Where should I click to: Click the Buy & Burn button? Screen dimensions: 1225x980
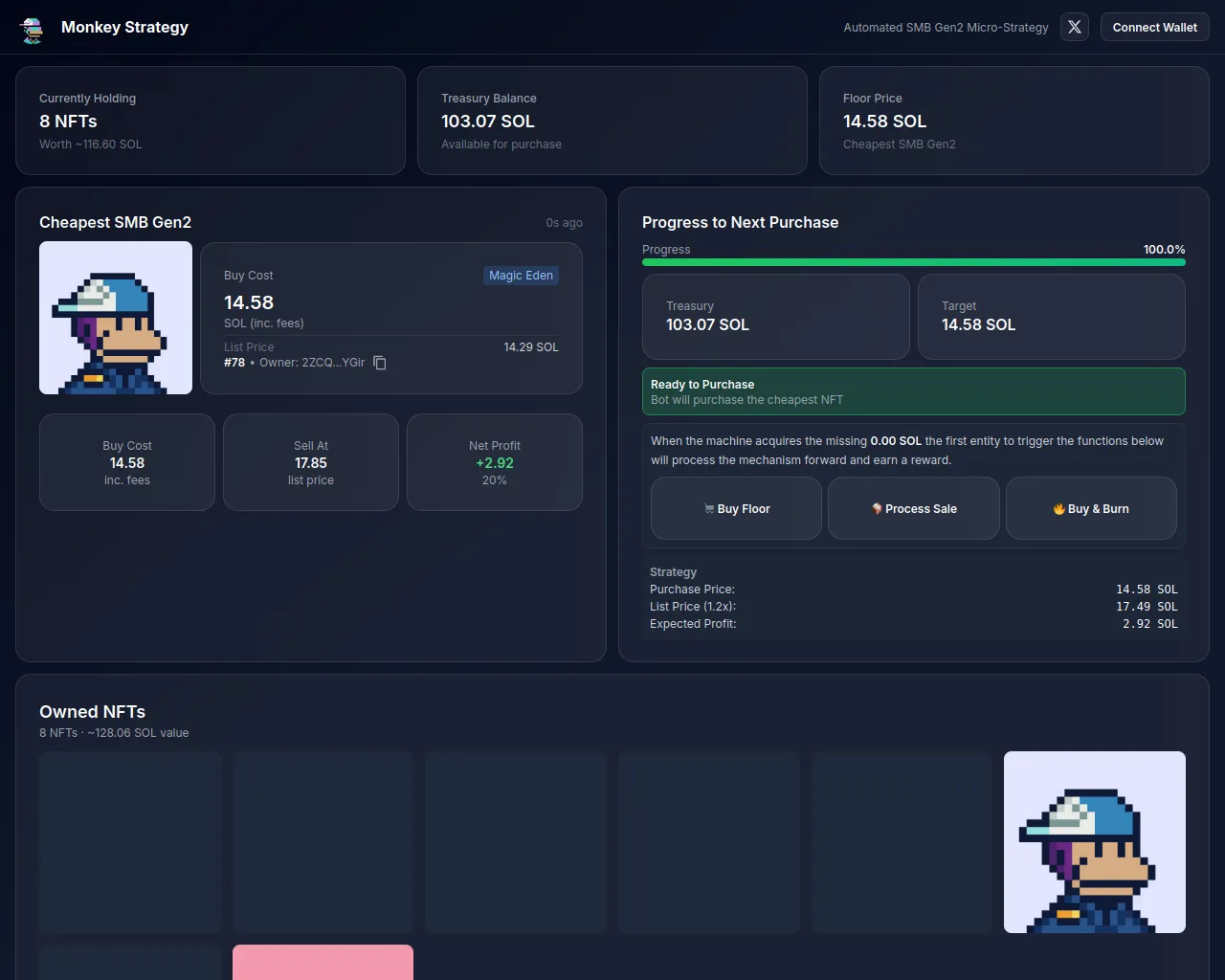(x=1091, y=508)
